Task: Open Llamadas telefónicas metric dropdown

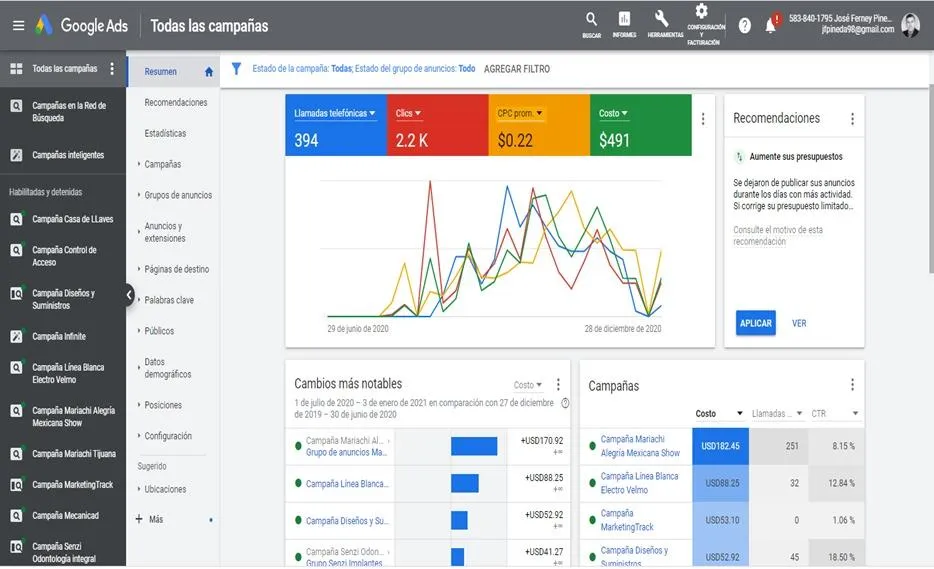Action: (x=335, y=113)
